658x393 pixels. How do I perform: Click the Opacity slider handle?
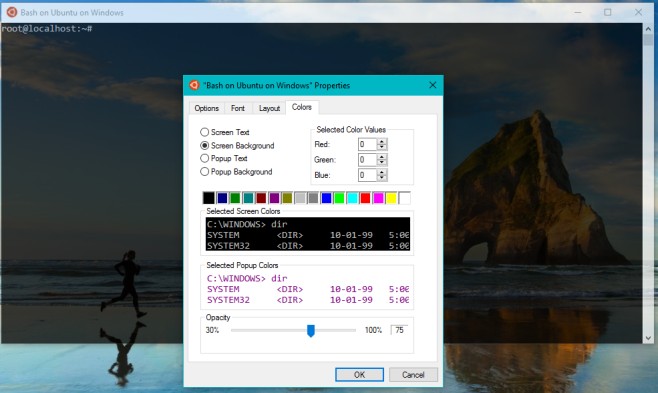coord(311,331)
